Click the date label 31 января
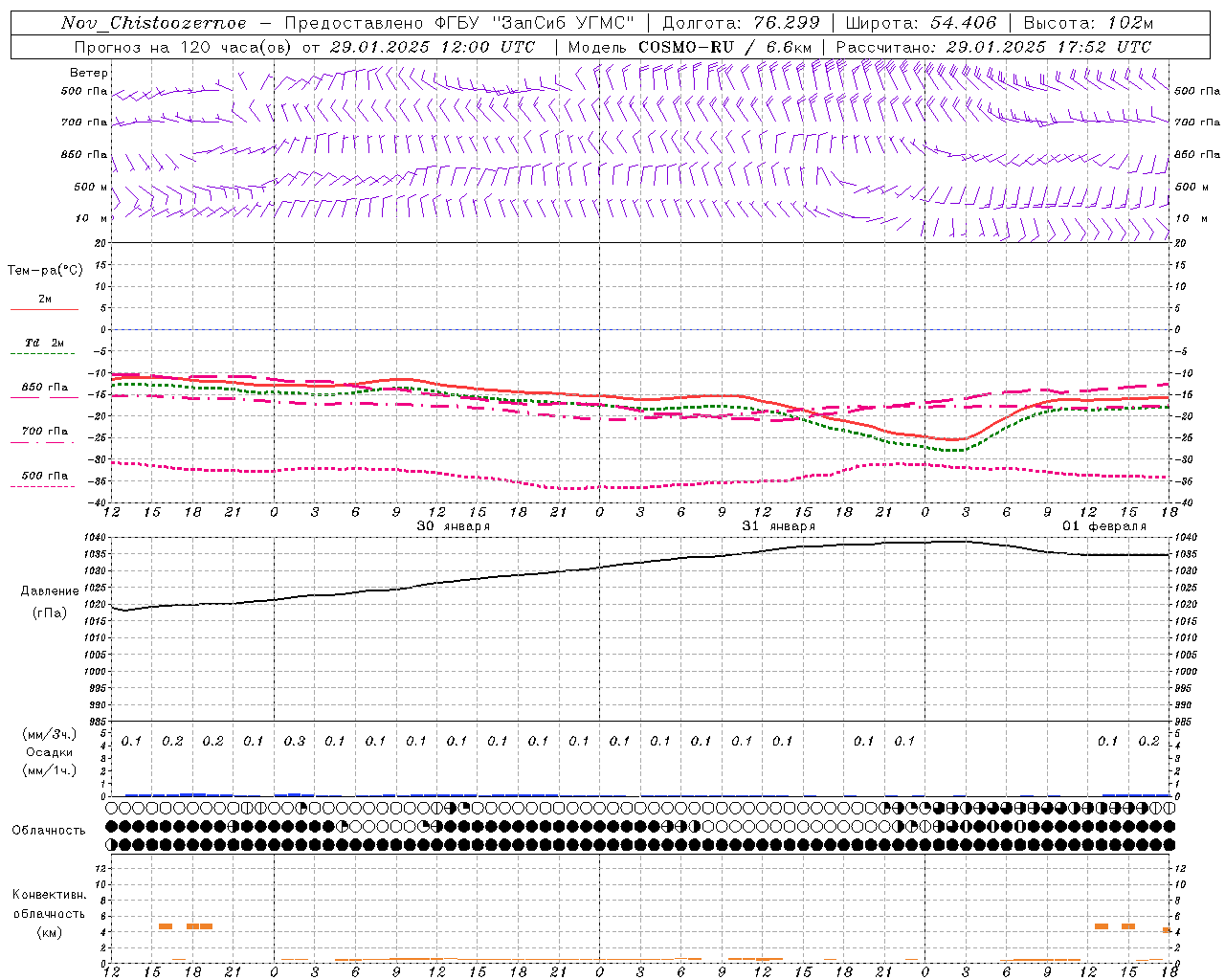This screenshot has width=1225, height=980. tap(778, 526)
